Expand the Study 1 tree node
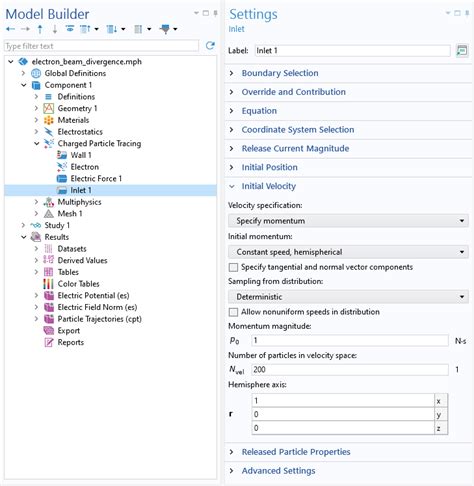Screen dimensions: 474x486 click(x=23, y=225)
